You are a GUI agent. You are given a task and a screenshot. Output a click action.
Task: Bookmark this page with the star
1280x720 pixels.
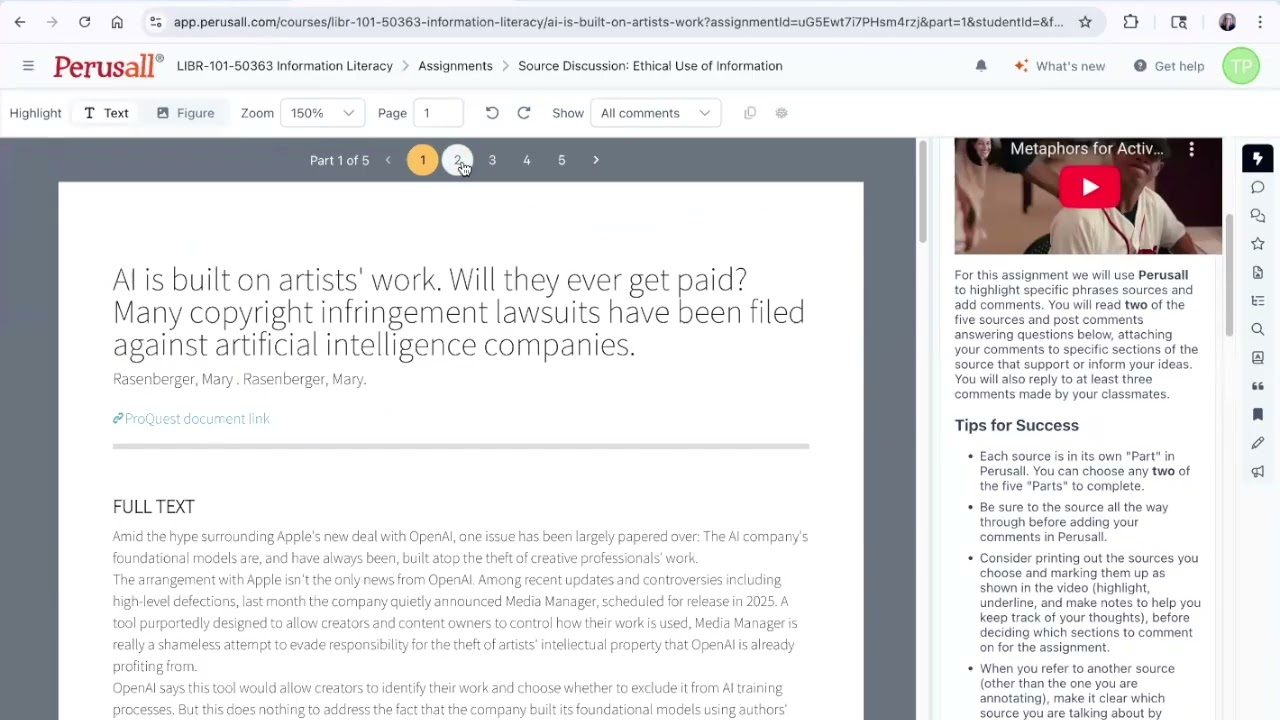pos(1085,22)
